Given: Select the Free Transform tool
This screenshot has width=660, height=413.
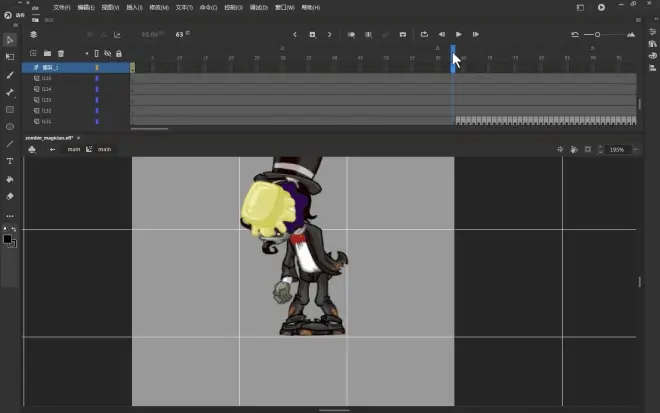Looking at the screenshot, I should pyautogui.click(x=10, y=56).
